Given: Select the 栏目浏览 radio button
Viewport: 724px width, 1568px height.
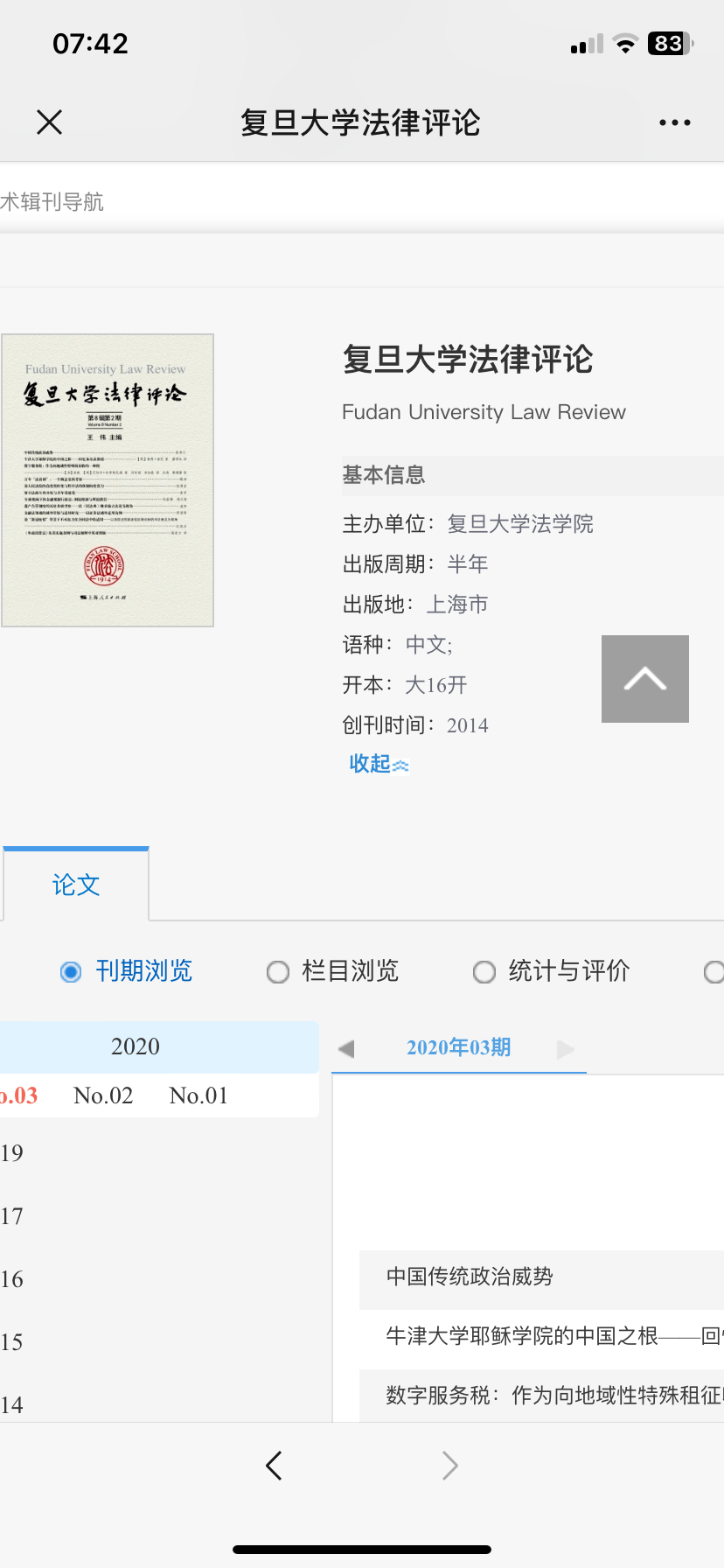Looking at the screenshot, I should [x=278, y=972].
